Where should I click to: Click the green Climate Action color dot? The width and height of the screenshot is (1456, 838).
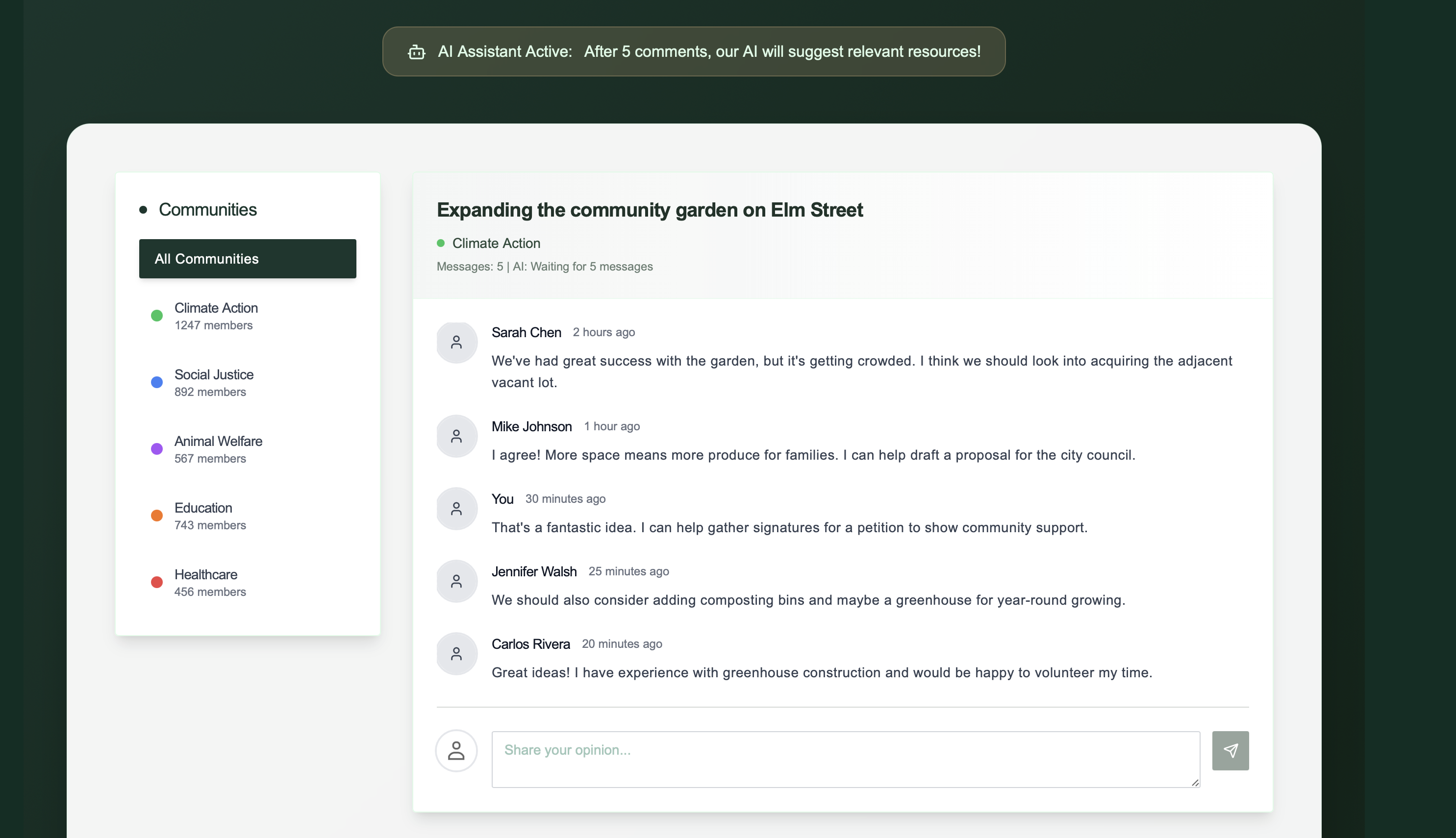156,316
